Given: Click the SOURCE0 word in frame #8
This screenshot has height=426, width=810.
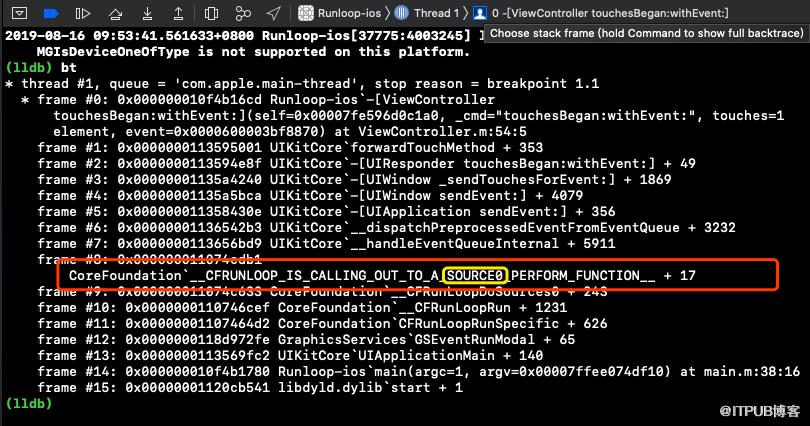Looking at the screenshot, I should pos(475,276).
